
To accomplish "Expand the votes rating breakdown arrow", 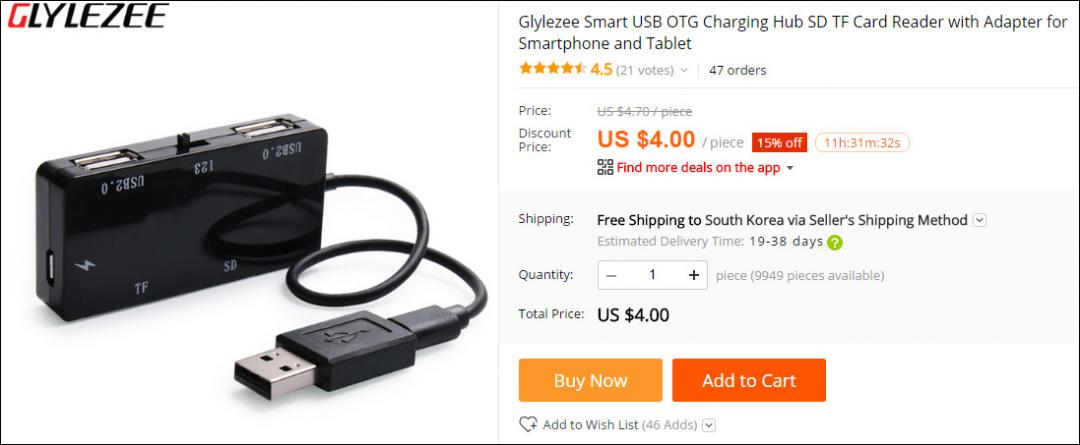I will [x=684, y=70].
